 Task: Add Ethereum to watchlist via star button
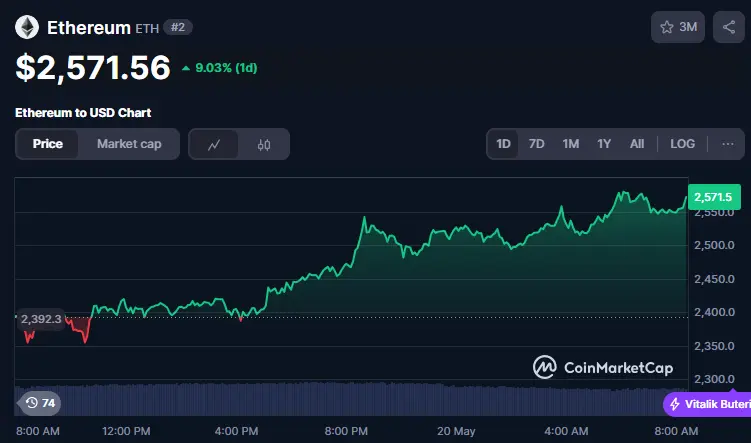[x=678, y=27]
